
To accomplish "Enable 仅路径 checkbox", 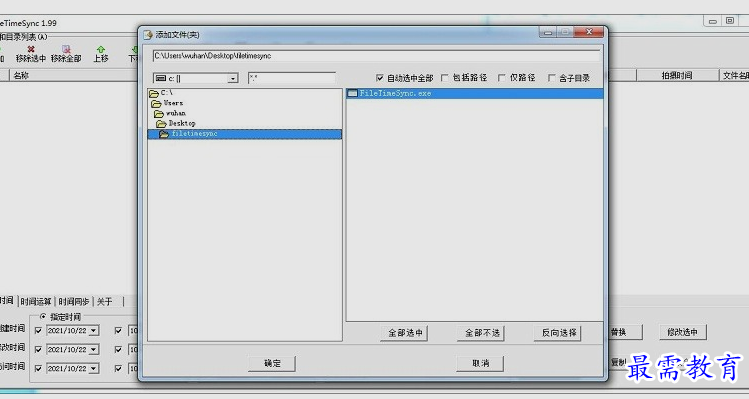I will coord(502,78).
